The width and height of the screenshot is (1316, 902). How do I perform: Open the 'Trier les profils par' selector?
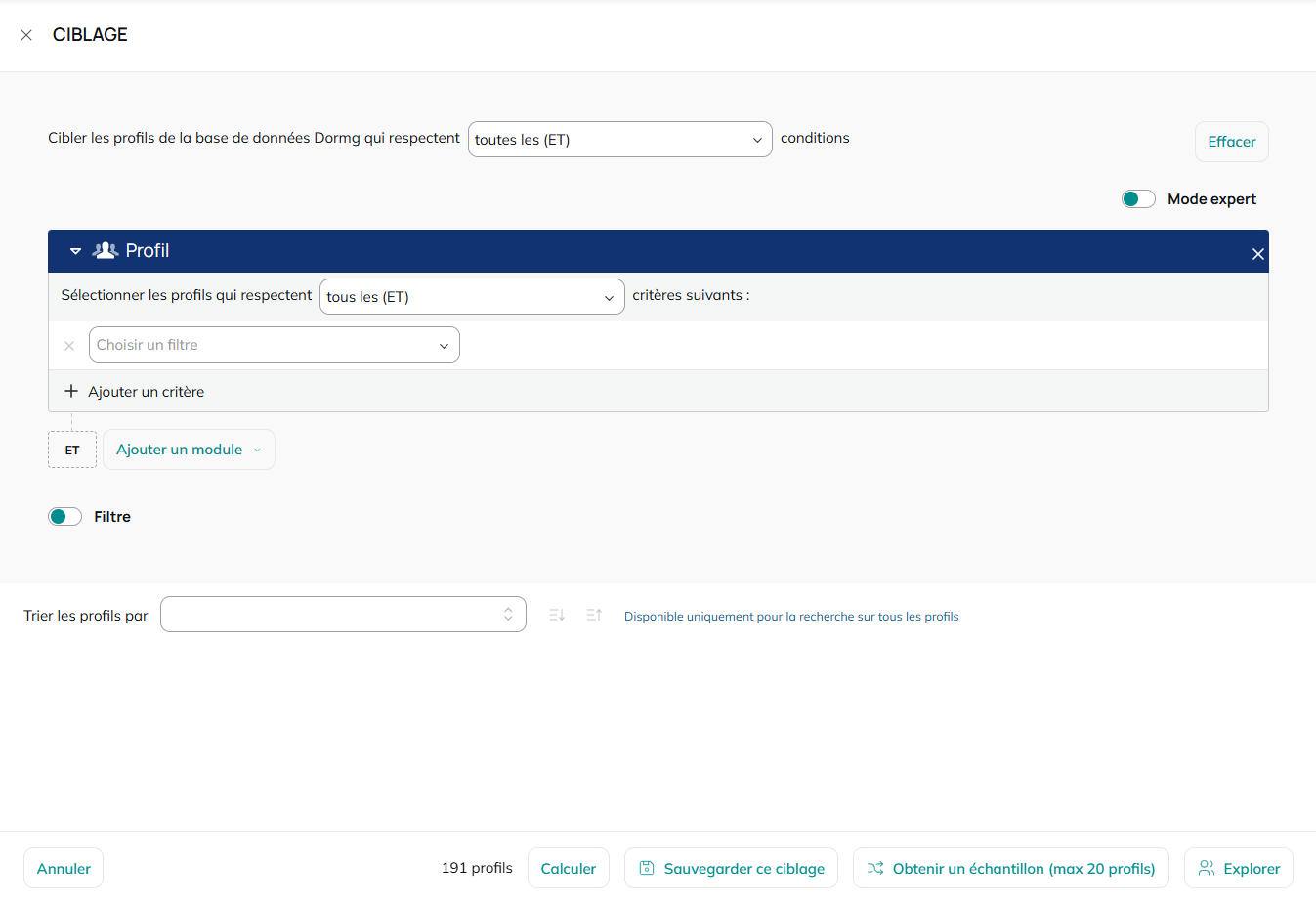(343, 615)
